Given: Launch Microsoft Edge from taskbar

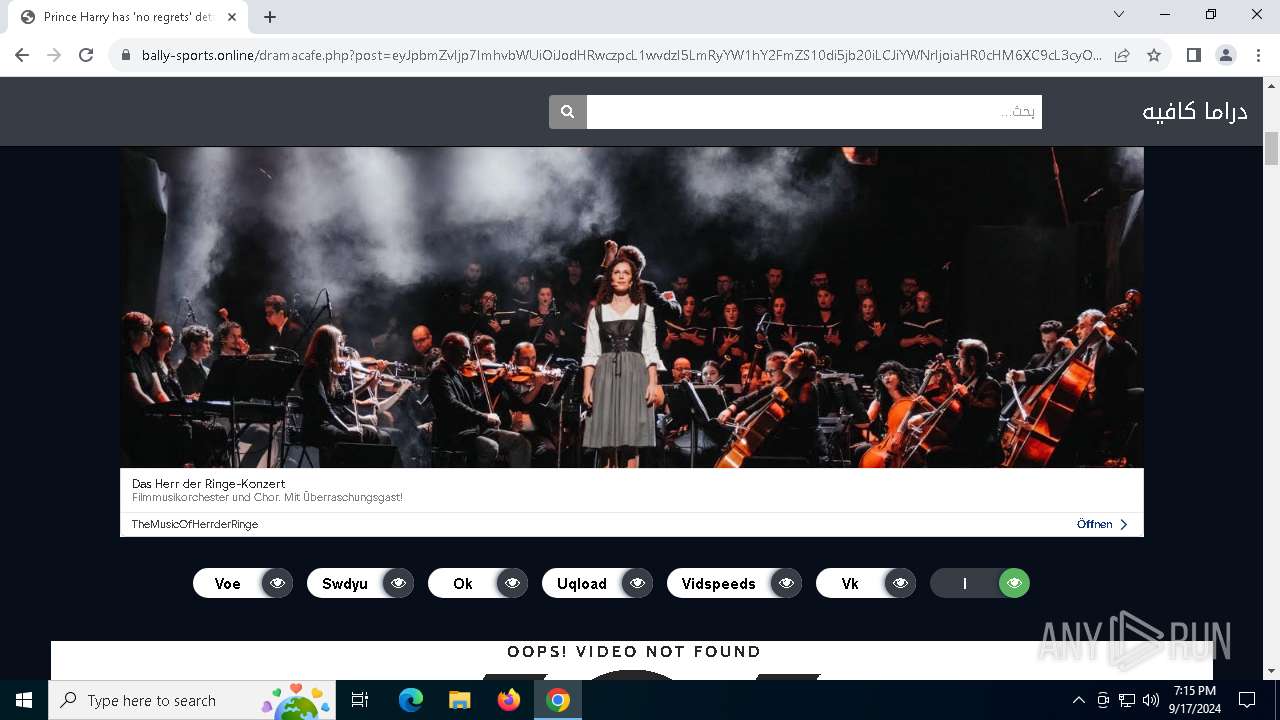Looking at the screenshot, I should [x=411, y=700].
